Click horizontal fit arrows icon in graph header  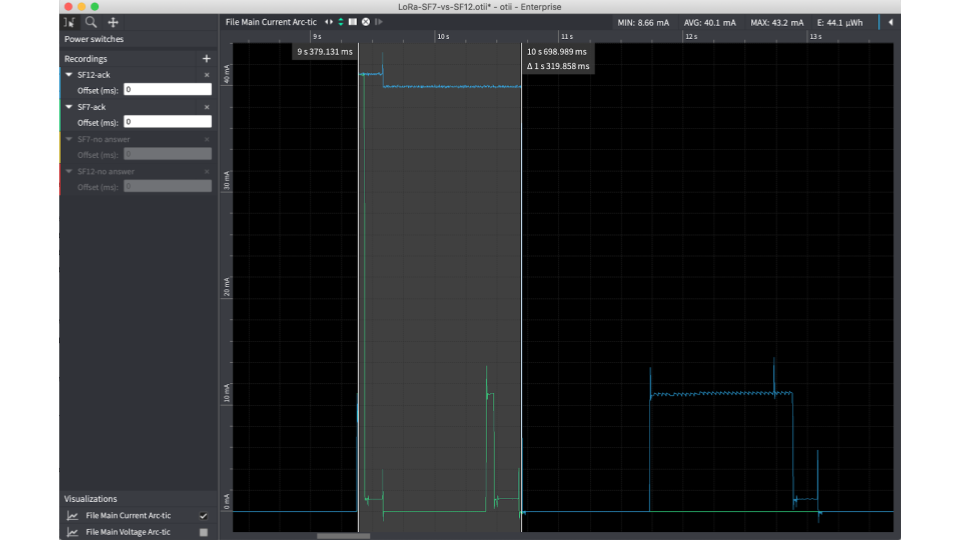pos(329,22)
